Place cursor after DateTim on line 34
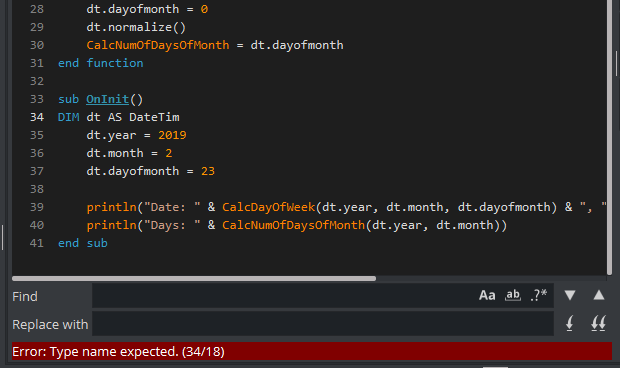 [x=180, y=117]
